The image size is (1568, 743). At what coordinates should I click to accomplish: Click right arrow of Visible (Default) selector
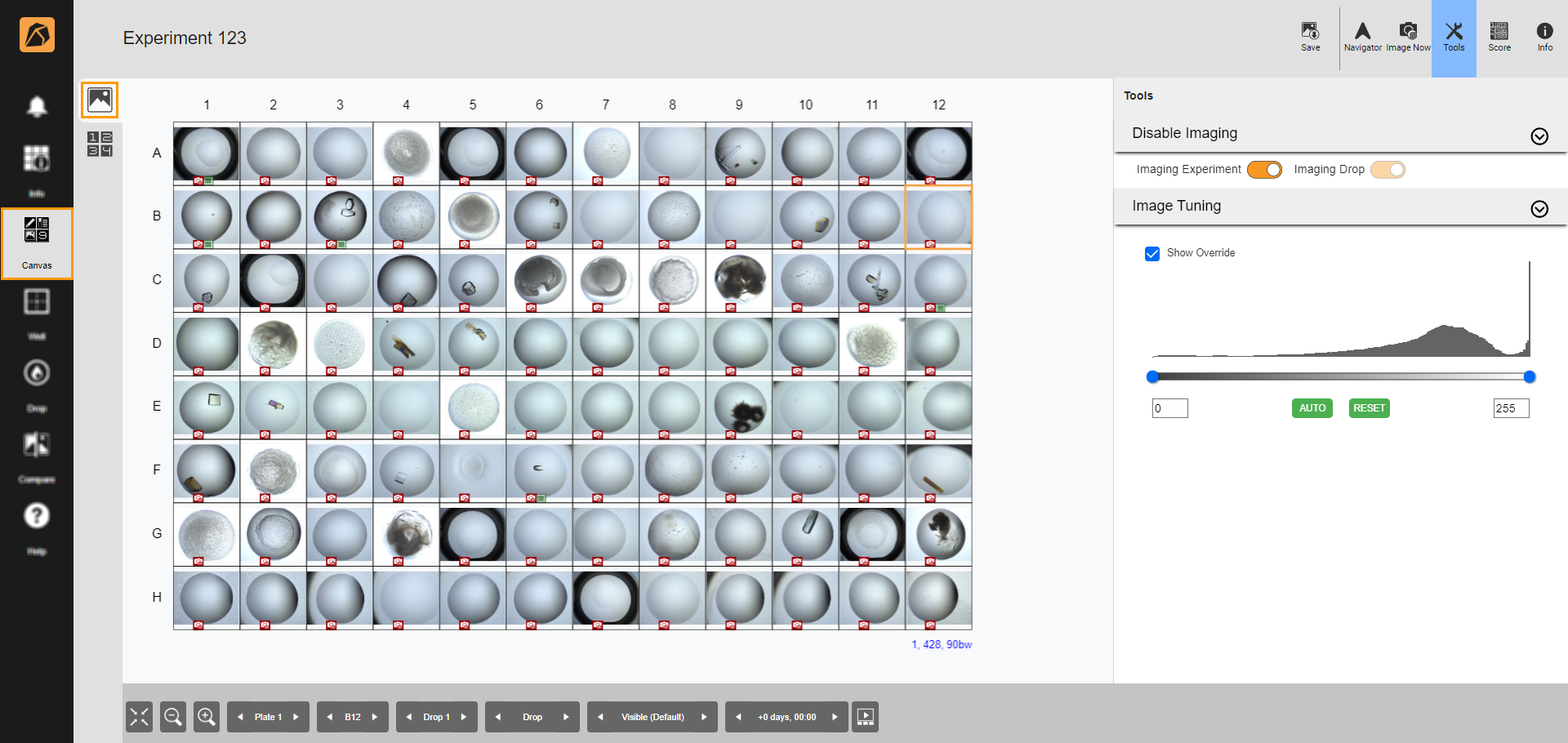[x=704, y=717]
